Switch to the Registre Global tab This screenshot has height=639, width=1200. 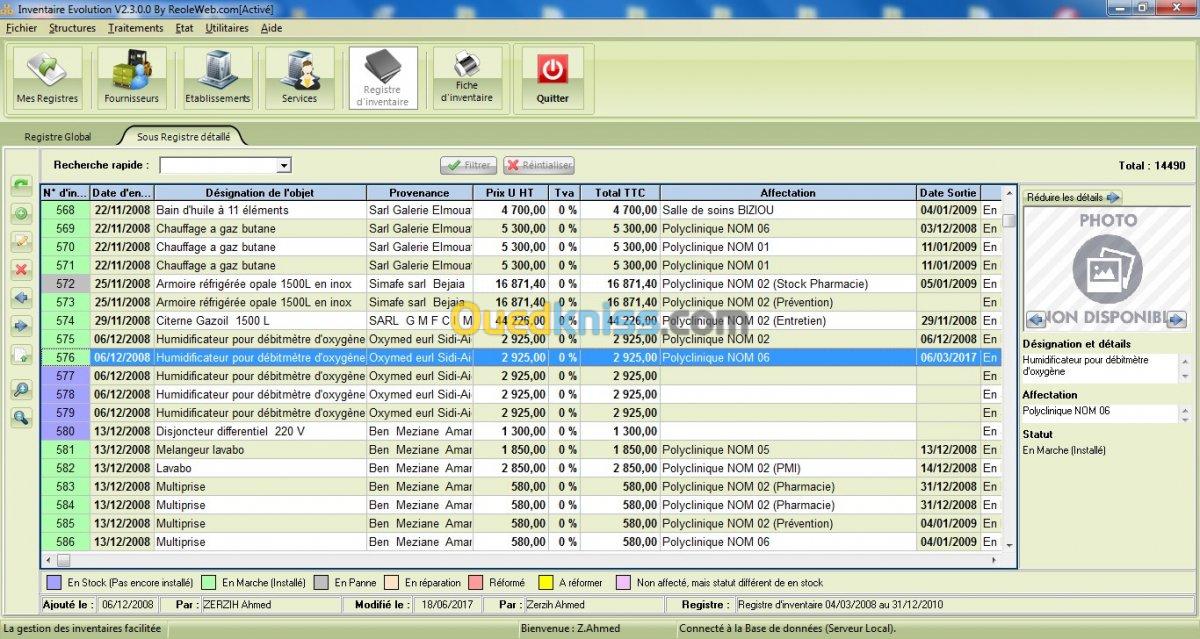(x=58, y=136)
